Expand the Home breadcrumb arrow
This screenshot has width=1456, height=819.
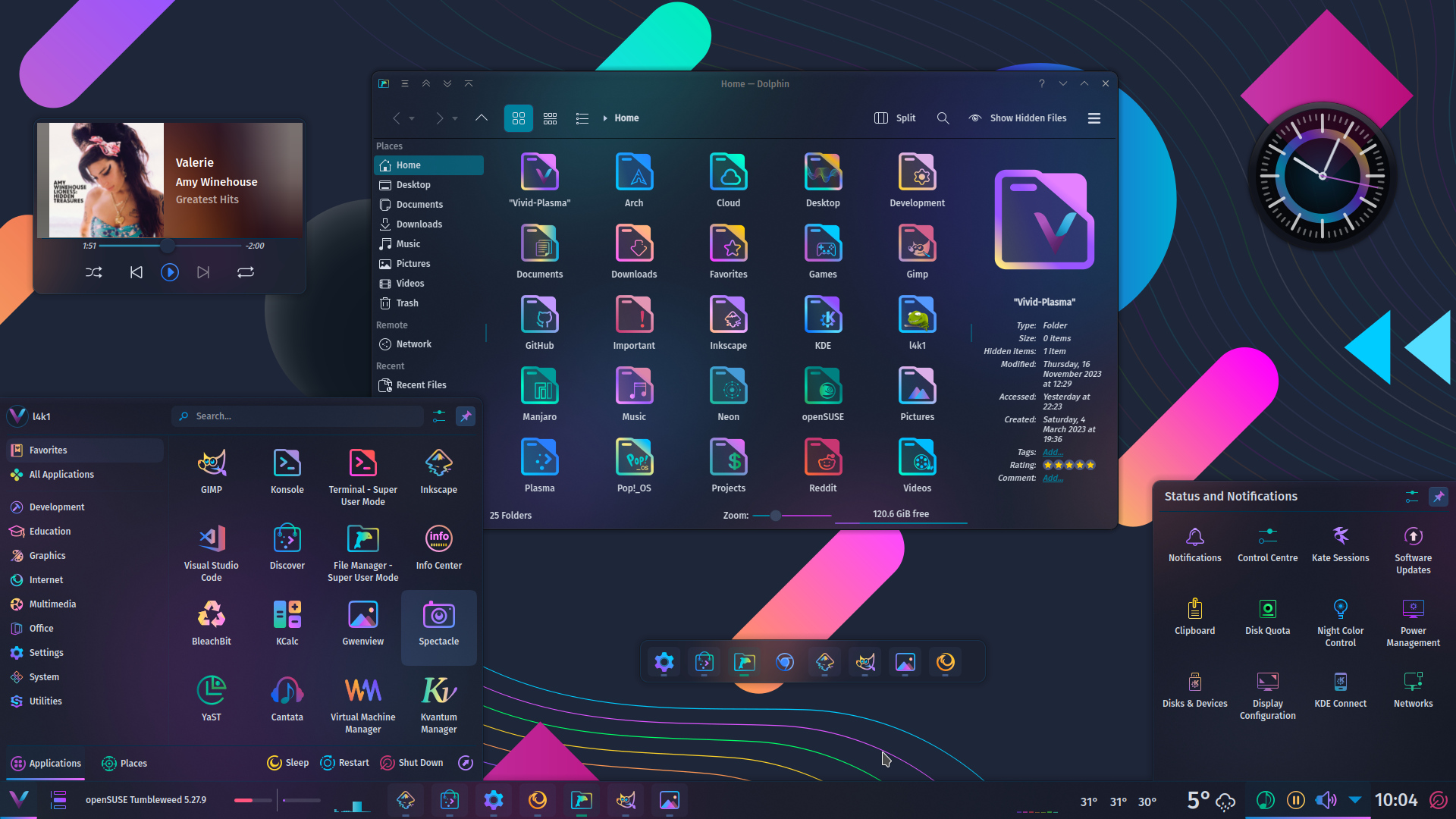605,118
